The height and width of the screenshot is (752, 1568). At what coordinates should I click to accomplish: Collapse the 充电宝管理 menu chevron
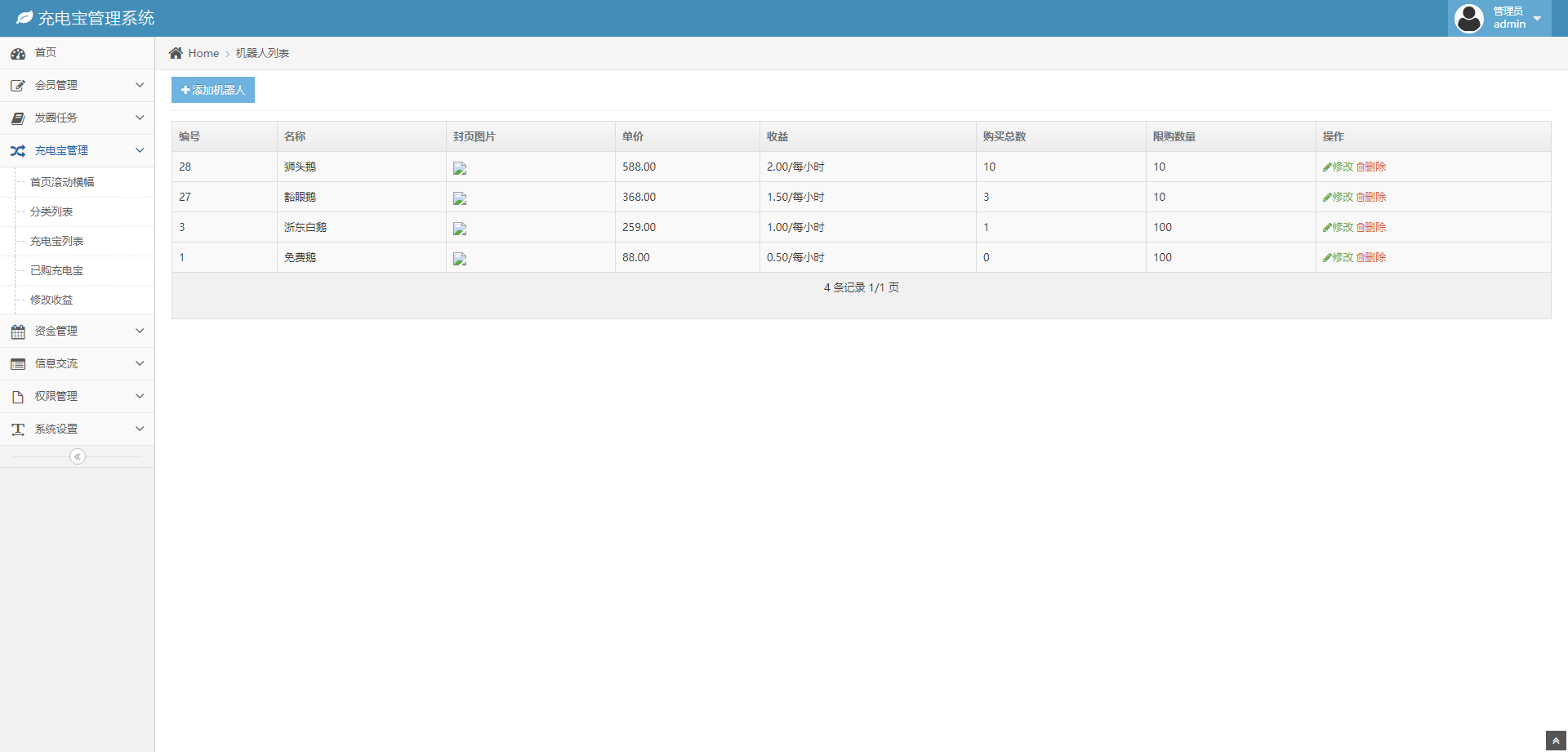(140, 150)
